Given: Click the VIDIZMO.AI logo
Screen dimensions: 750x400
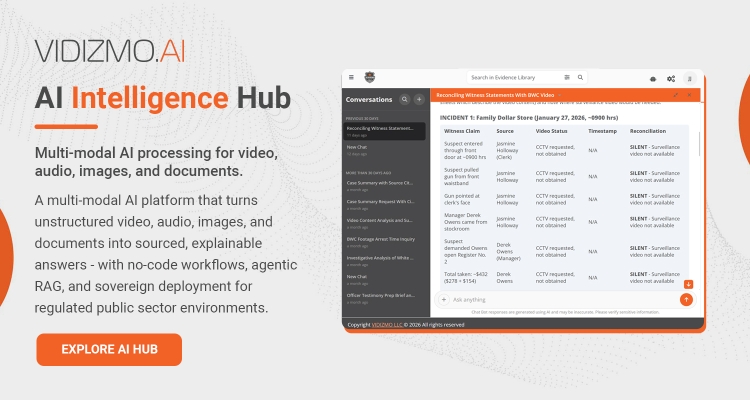Looking at the screenshot, I should point(110,51).
